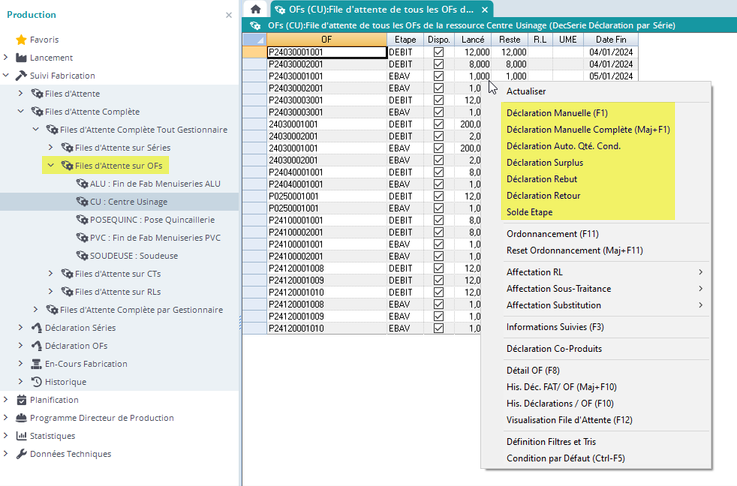Click the Programme Directeur de Production icon
The width and height of the screenshot is (737, 486).
(21, 418)
